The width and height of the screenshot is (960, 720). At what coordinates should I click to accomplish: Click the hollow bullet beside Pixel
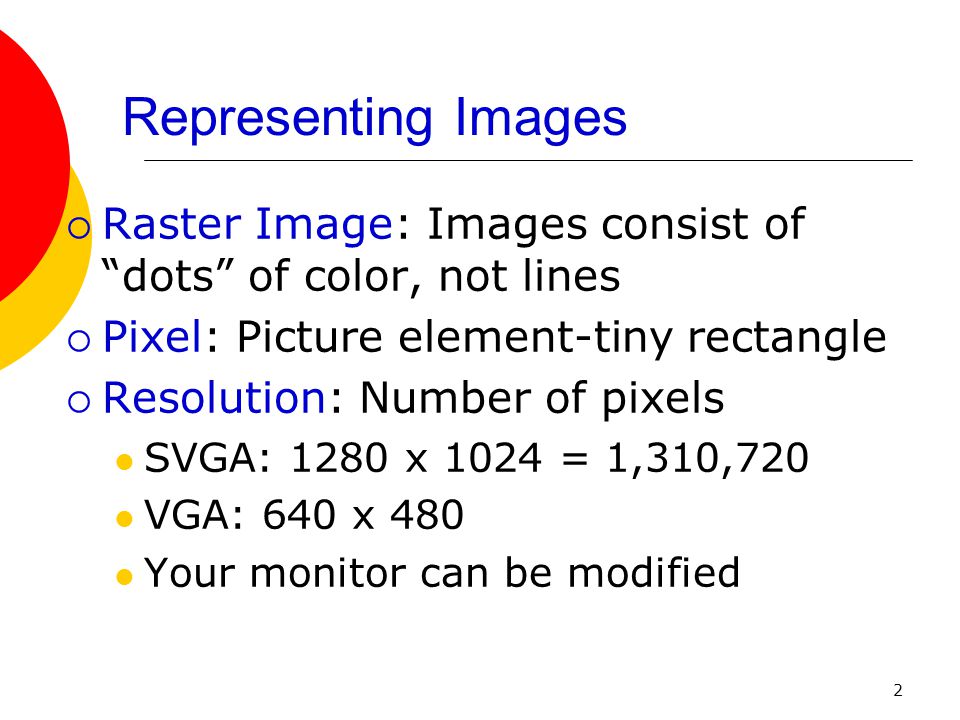pos(80,340)
